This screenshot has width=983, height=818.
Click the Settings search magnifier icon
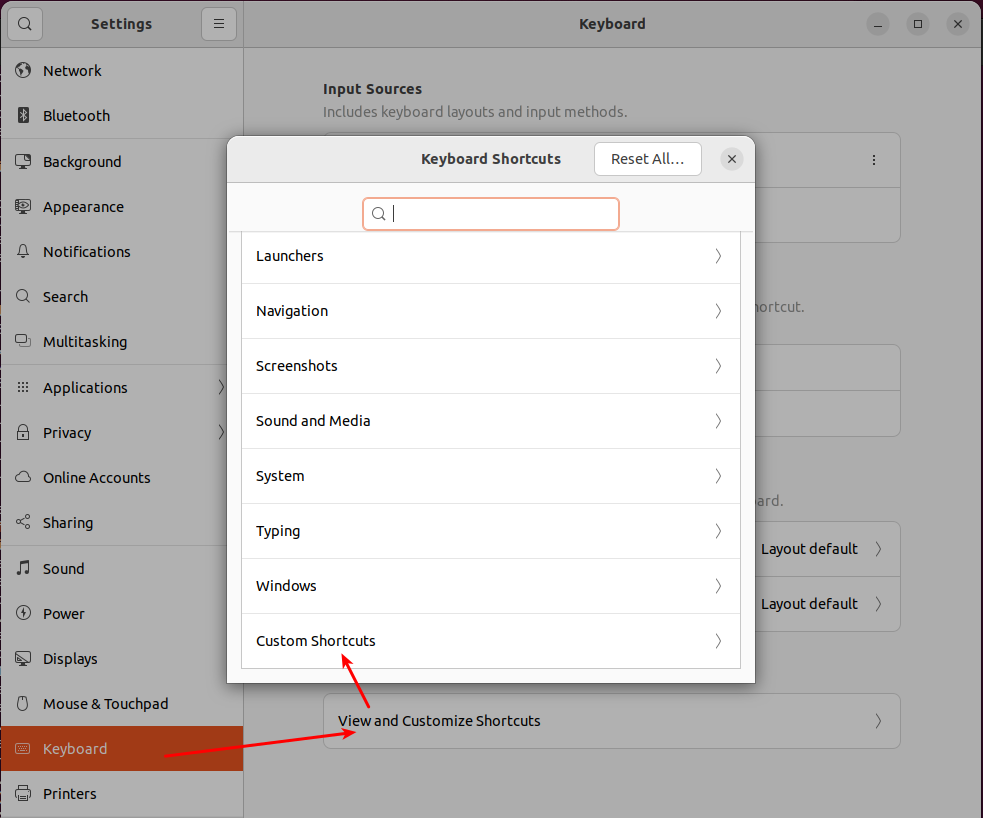click(x=25, y=23)
